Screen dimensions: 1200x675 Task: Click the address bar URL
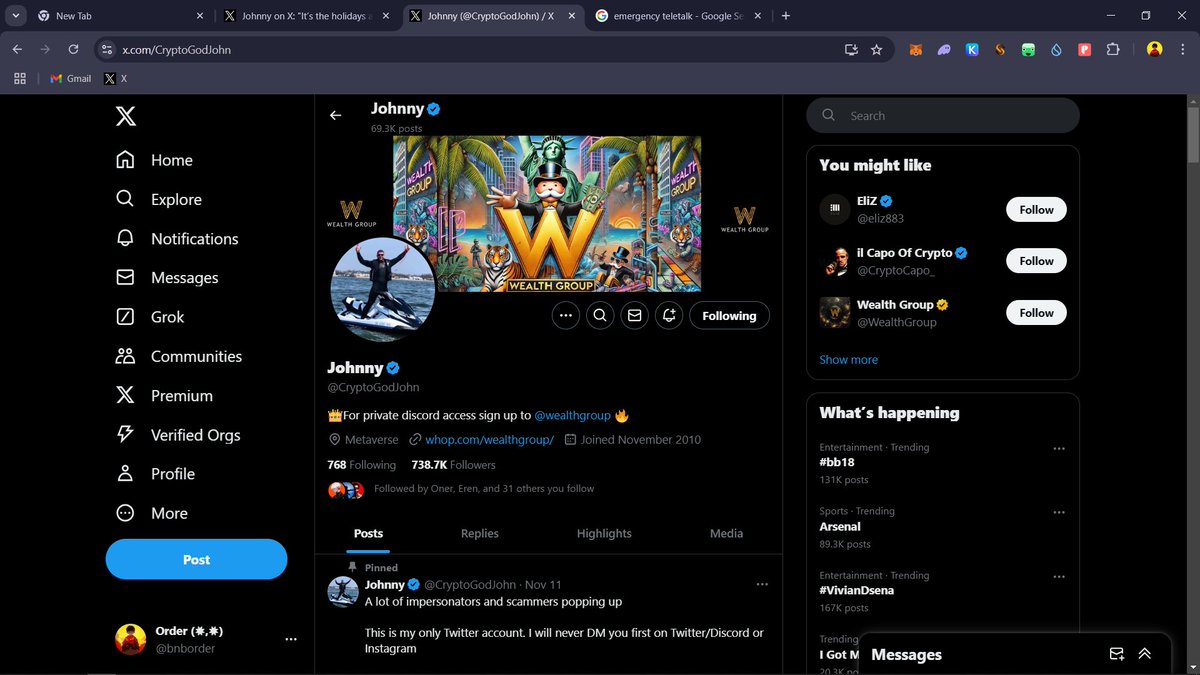click(x=176, y=49)
